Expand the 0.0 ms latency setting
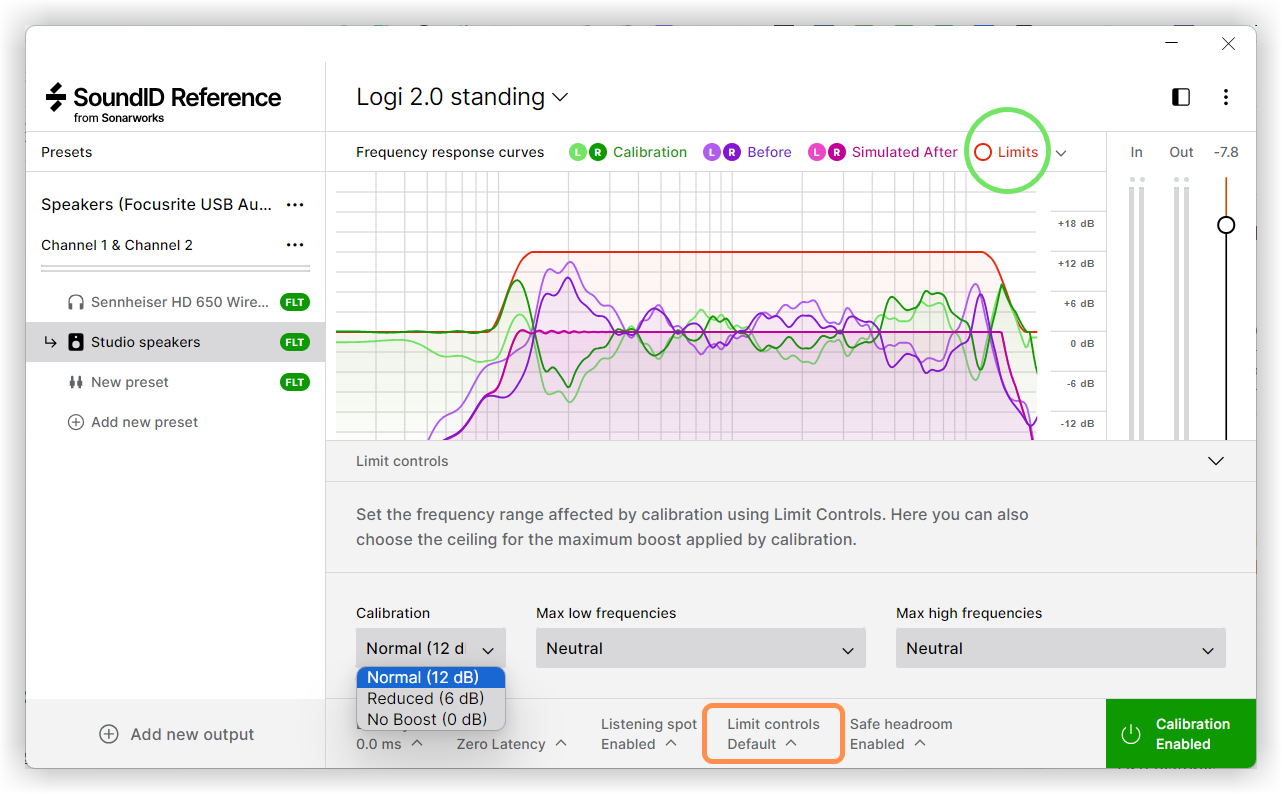The width and height of the screenshot is (1282, 794). [389, 744]
